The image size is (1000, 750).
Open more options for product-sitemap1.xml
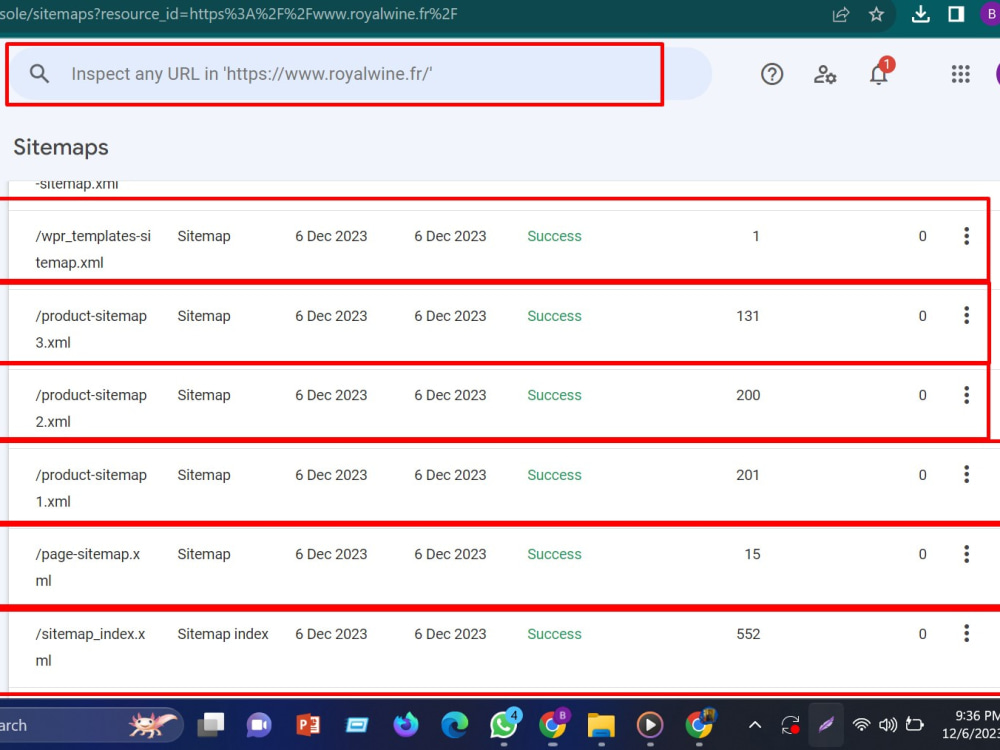[x=966, y=474]
